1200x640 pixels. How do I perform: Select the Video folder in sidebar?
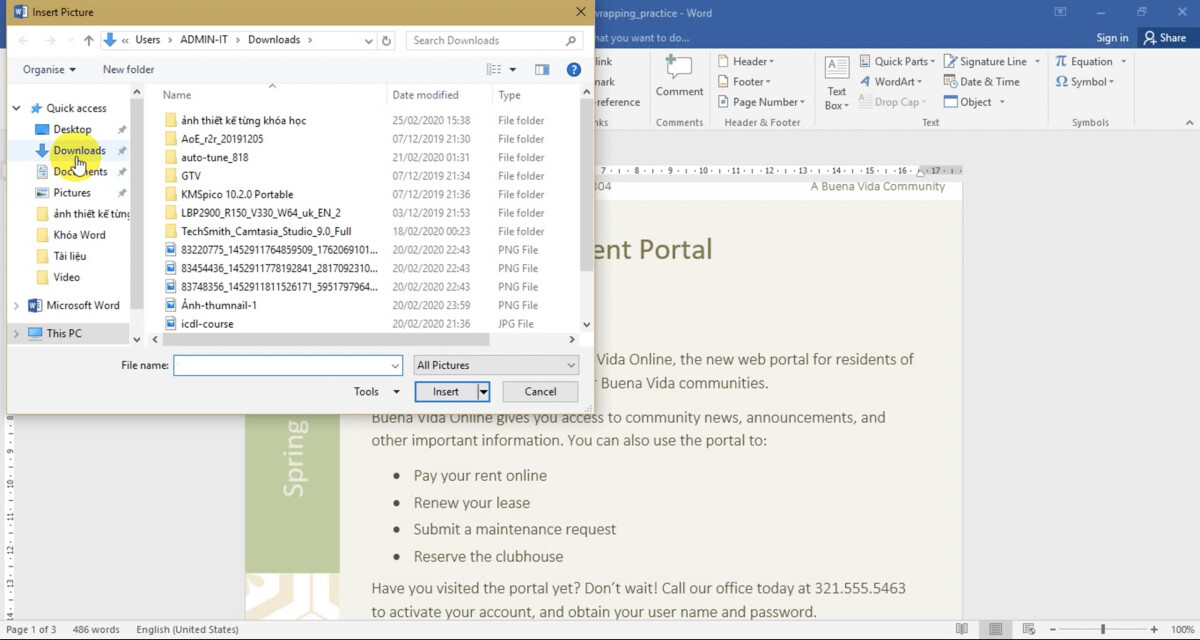[x=67, y=277]
